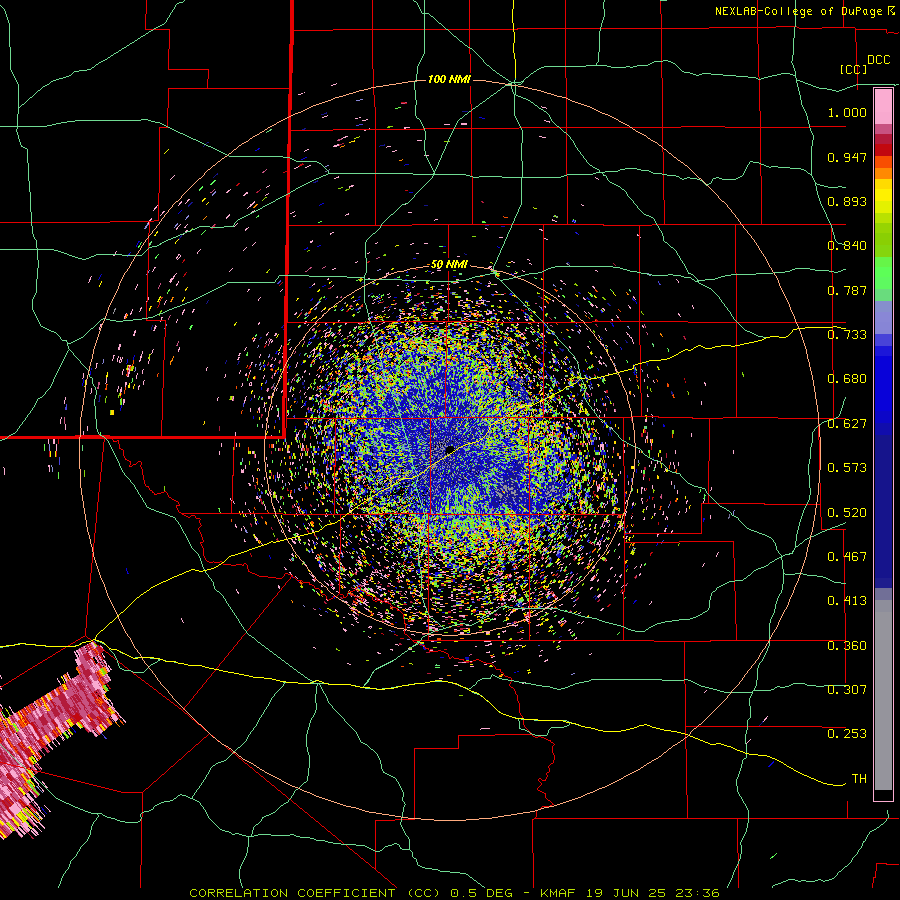This screenshot has width=900, height=900.
Task: Select the 0.680 scale value
Action: (847, 379)
